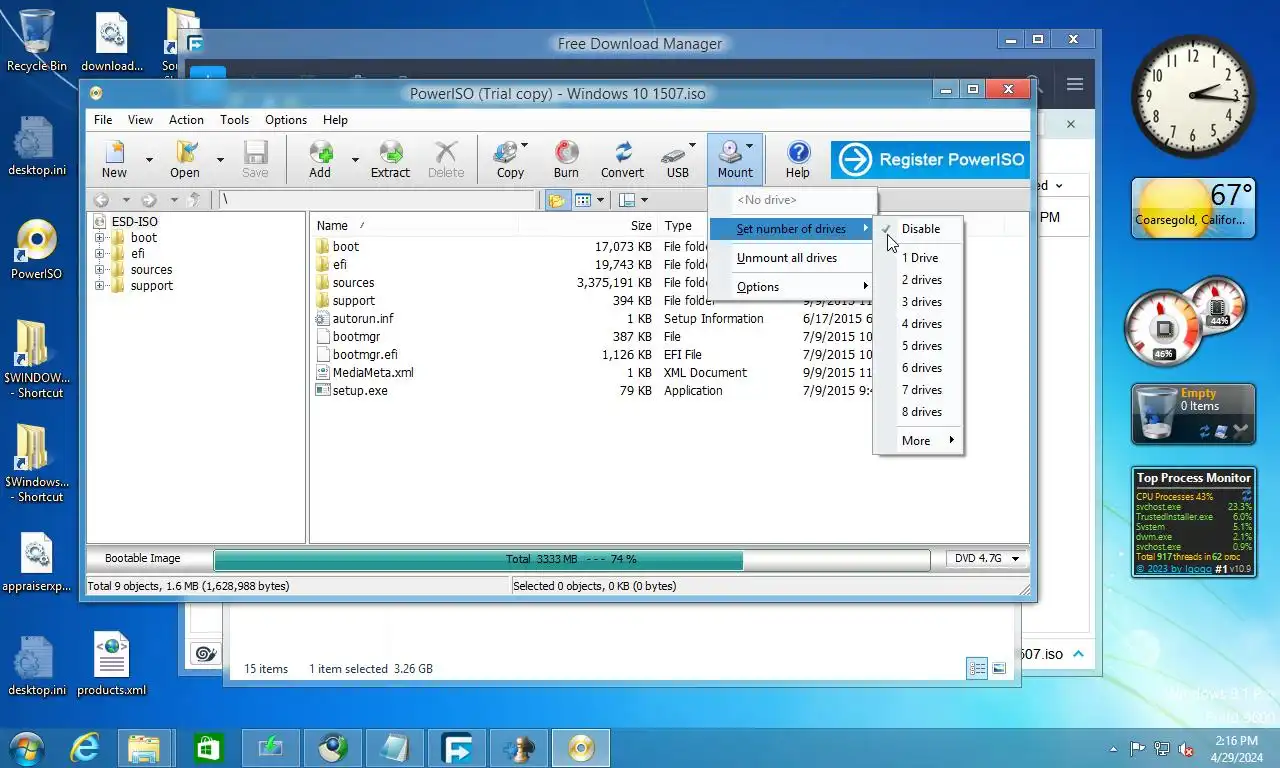
Task: Choose 8 drives in the submenu
Action: 918,412
